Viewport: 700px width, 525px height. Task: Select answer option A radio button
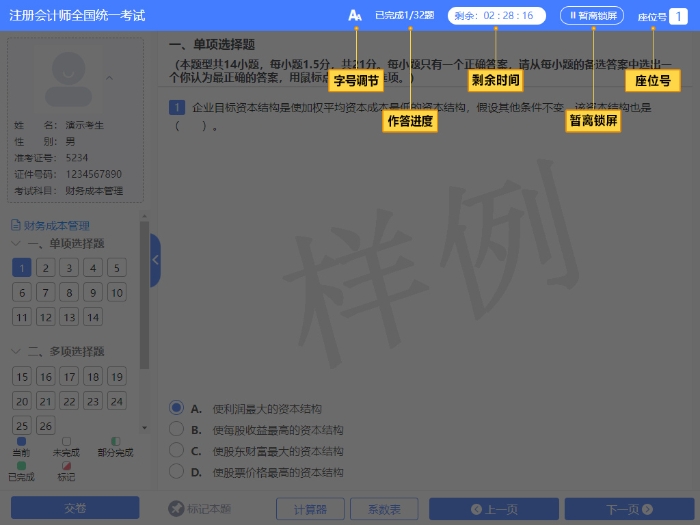[176, 408]
